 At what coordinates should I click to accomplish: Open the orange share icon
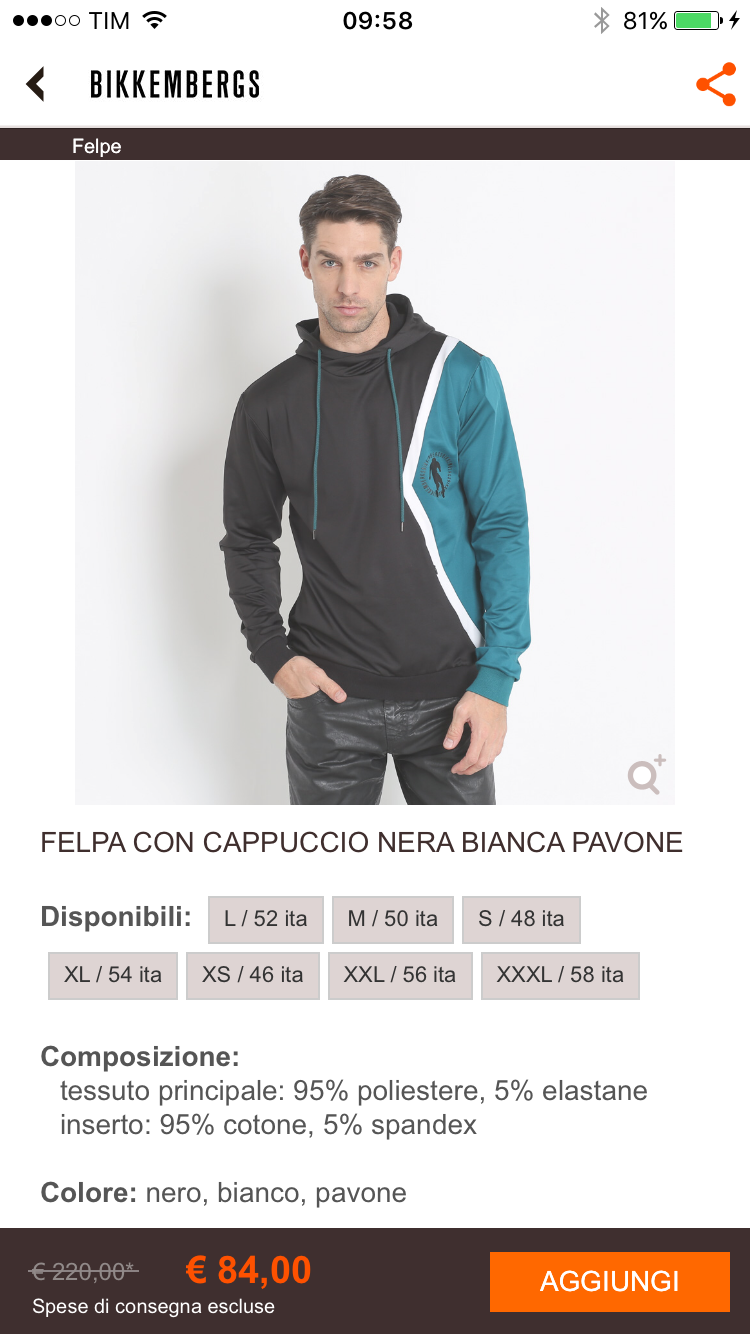716,85
